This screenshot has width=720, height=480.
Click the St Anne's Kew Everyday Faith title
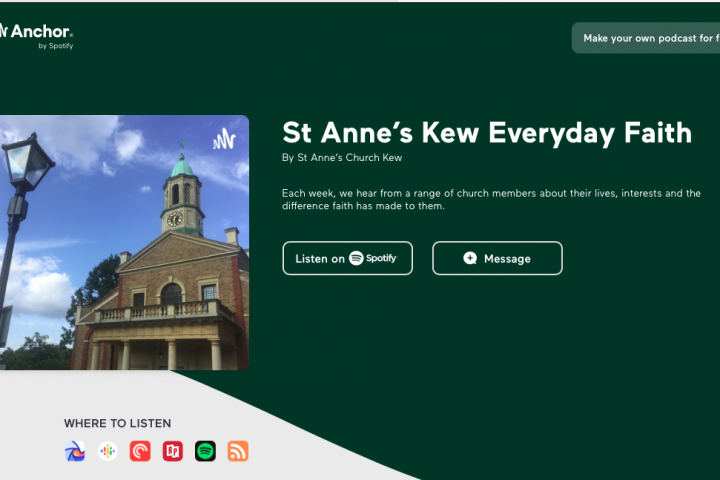coord(487,133)
